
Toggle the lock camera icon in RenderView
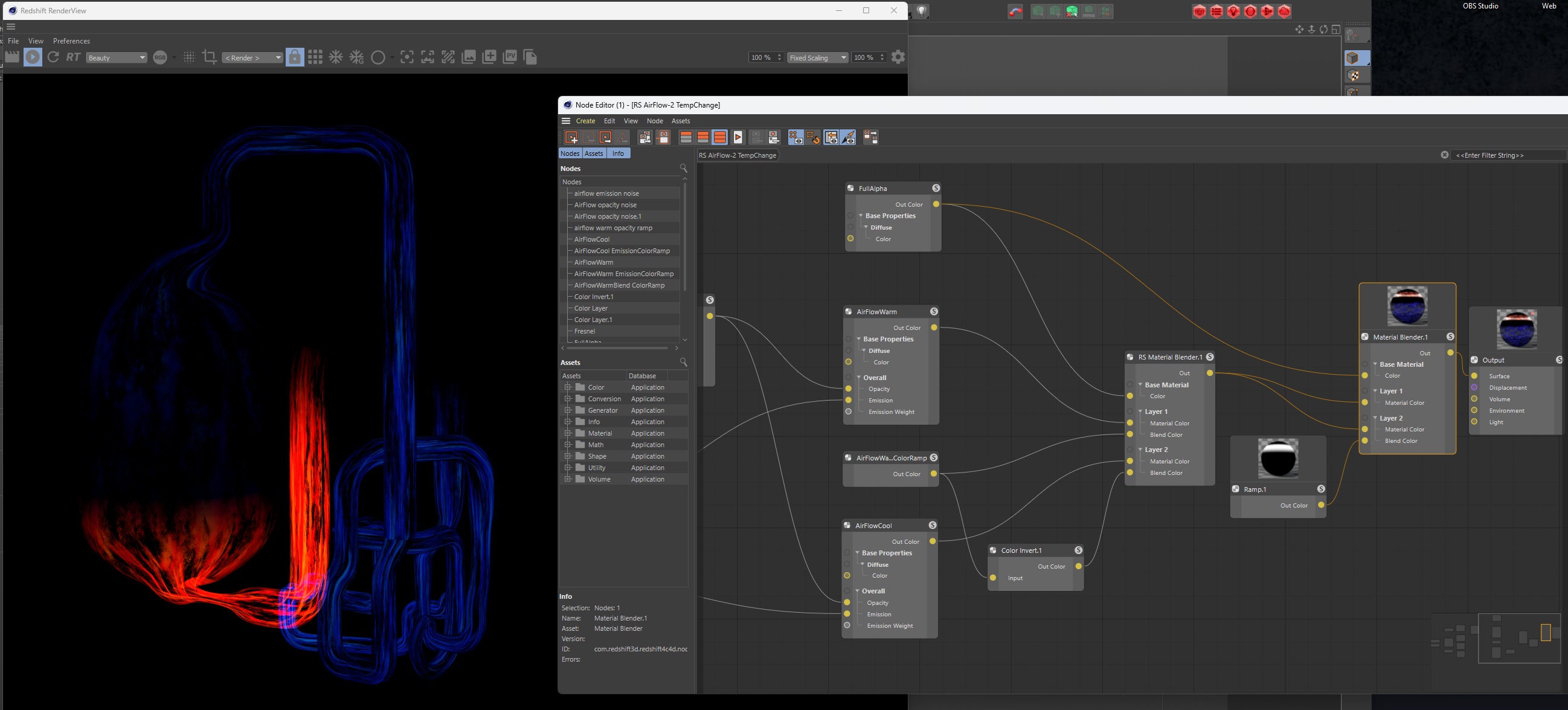click(295, 57)
